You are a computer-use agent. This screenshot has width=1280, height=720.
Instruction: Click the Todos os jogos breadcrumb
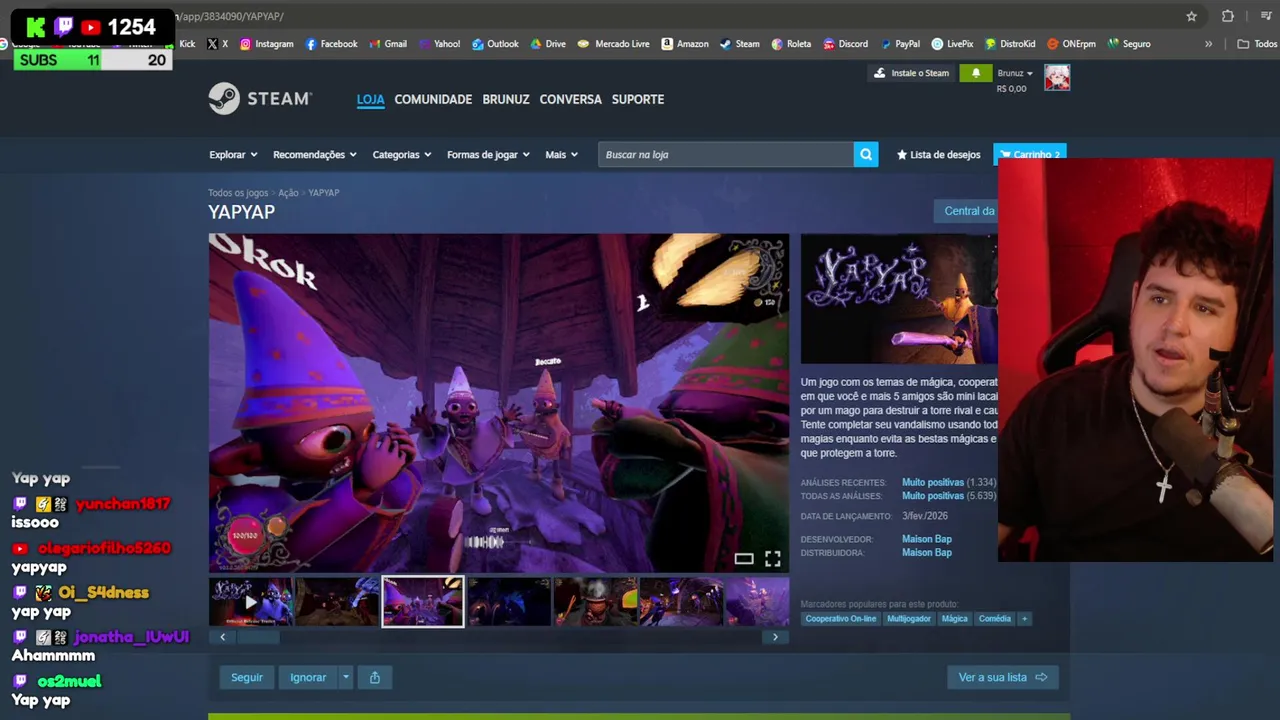(238, 192)
